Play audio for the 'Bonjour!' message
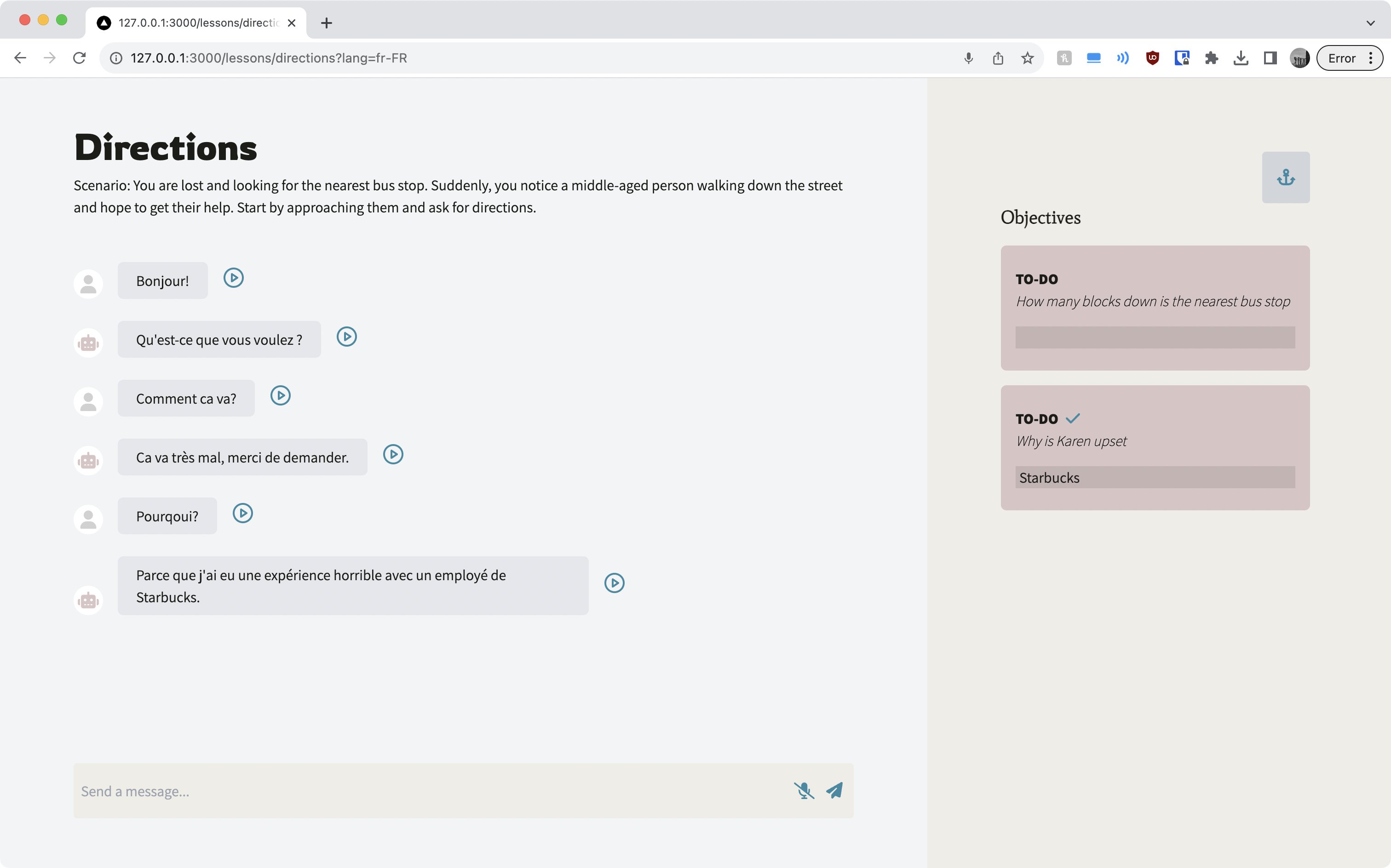This screenshot has height=868, width=1391. (233, 278)
